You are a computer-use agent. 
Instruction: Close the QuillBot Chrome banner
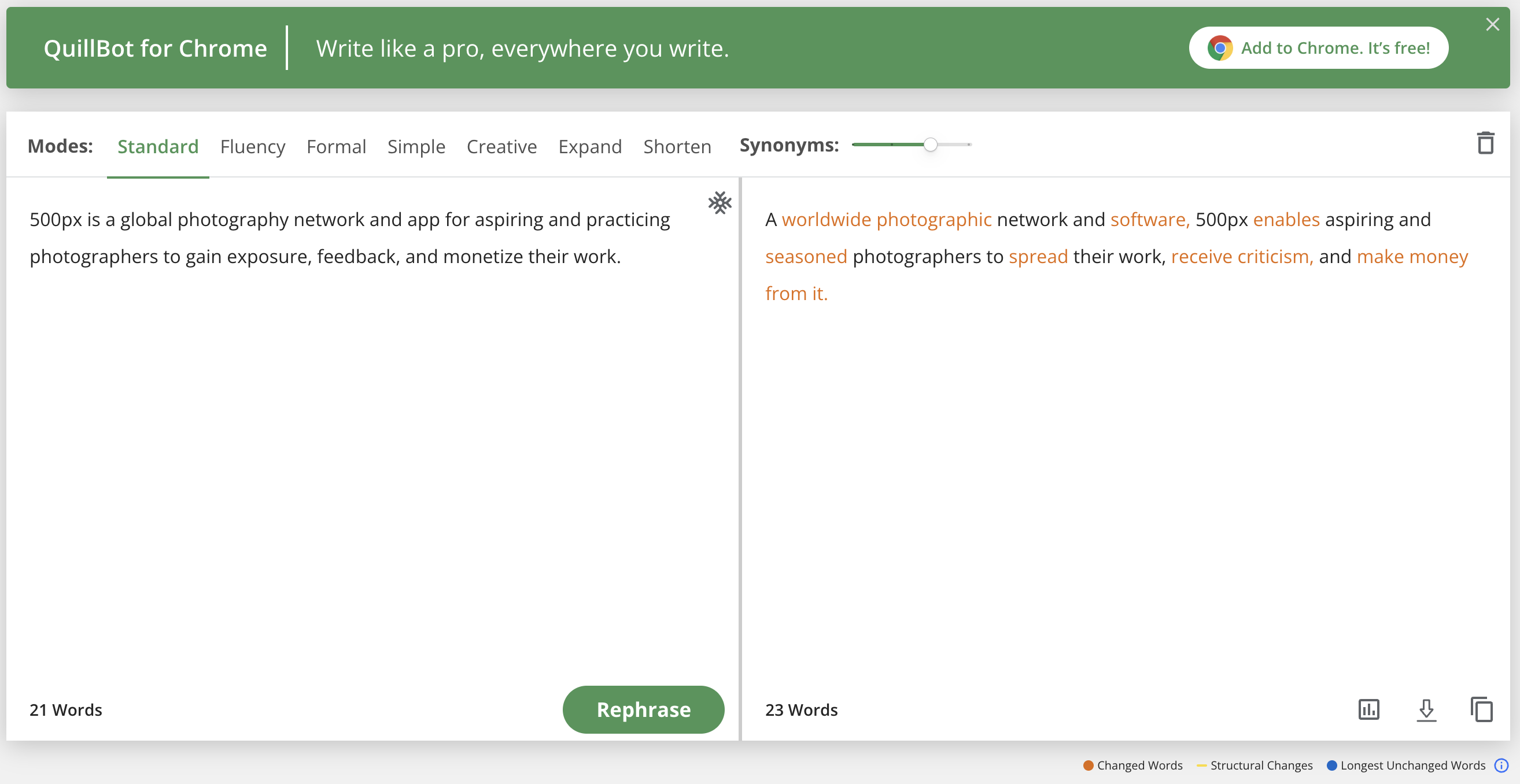pyautogui.click(x=1492, y=24)
